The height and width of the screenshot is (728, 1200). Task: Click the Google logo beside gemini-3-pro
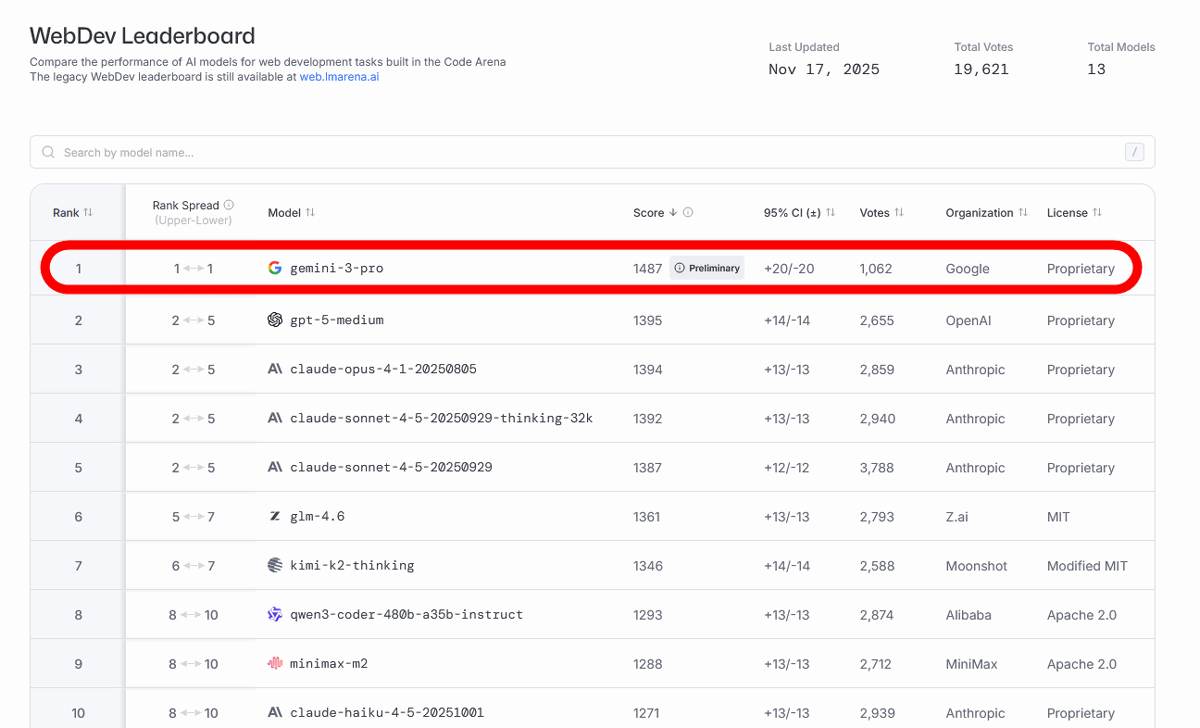(275, 268)
